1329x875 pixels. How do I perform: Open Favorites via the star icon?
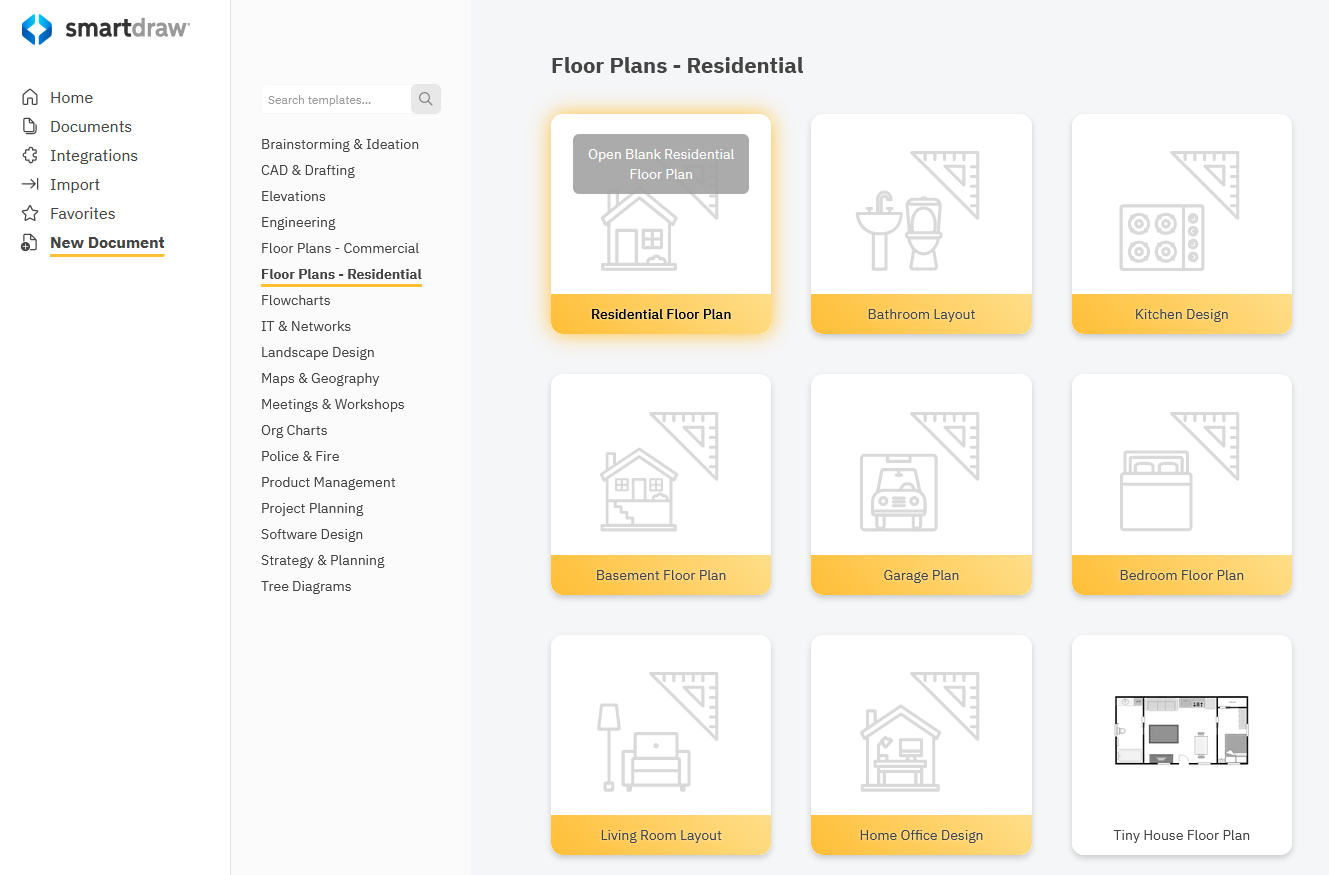(30, 213)
